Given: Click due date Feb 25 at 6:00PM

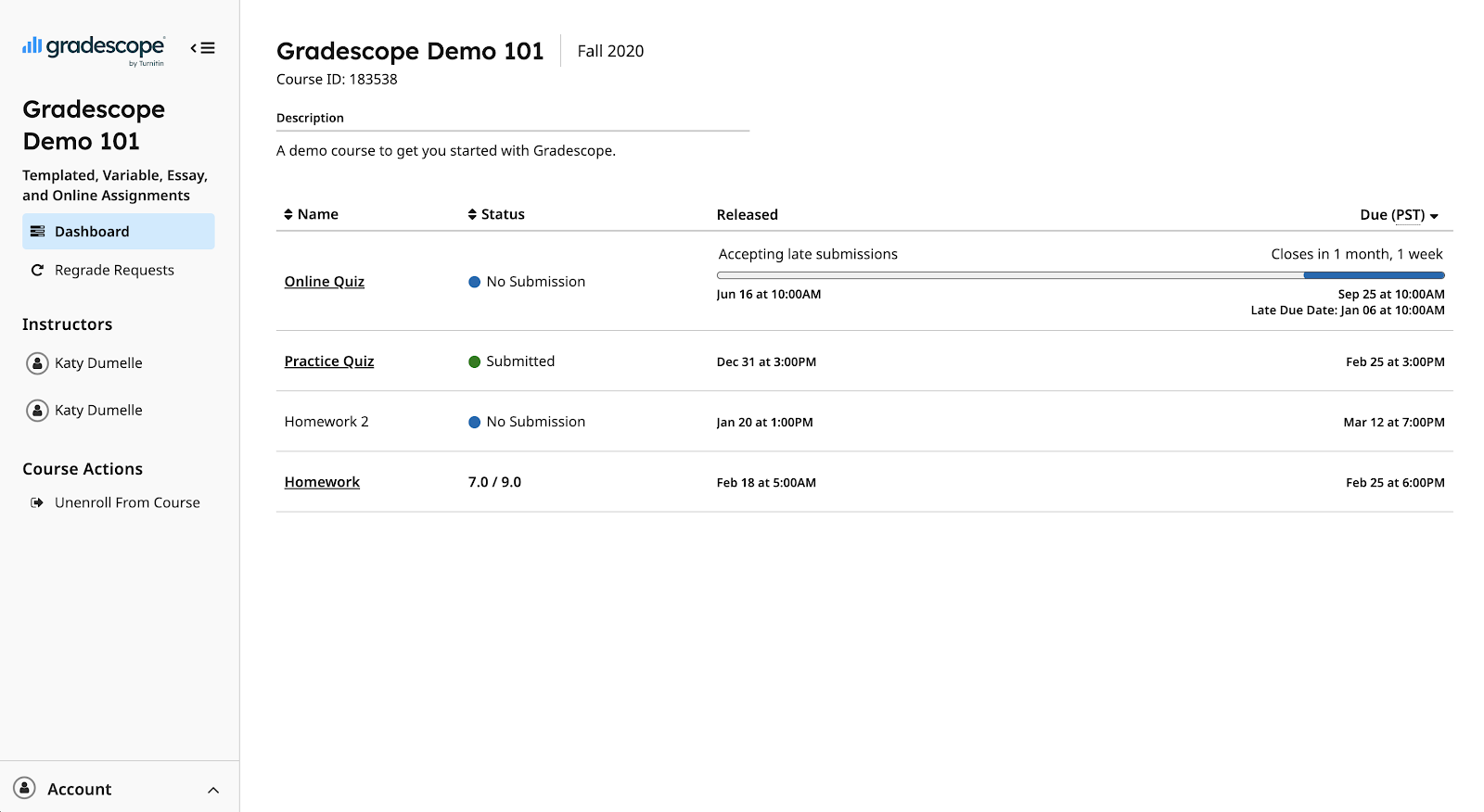Looking at the screenshot, I should point(1395,483).
